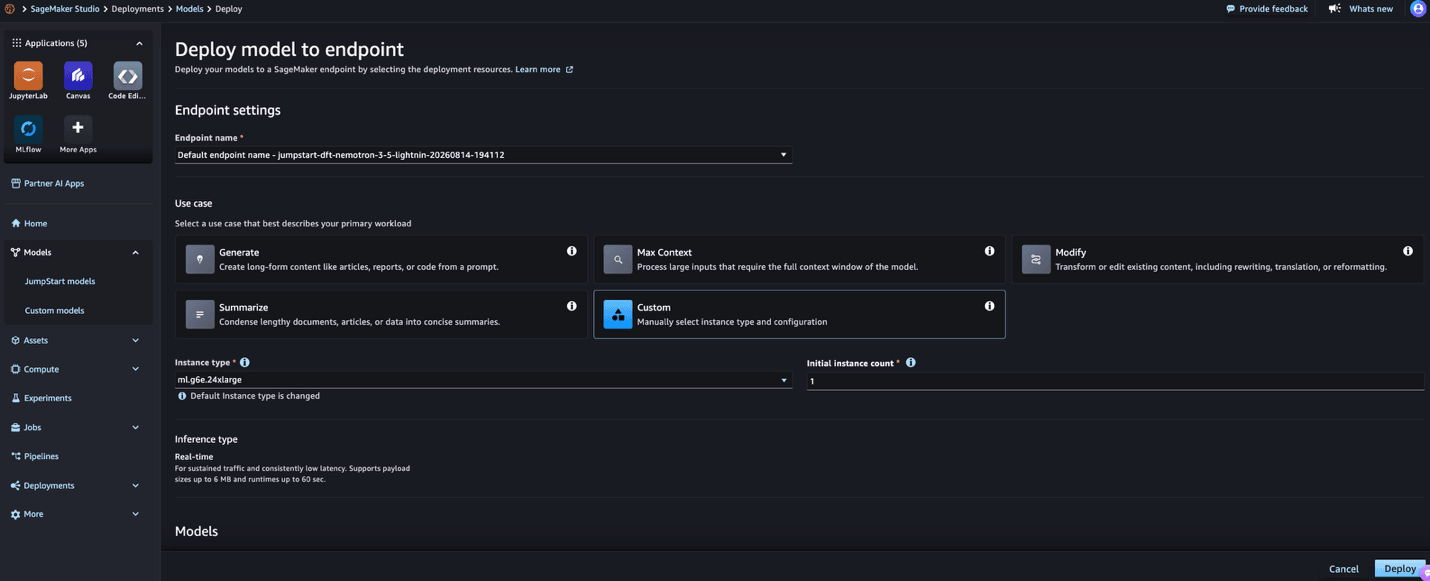Select the Max Context use case card
The height and width of the screenshot is (581, 1430).
799,259
